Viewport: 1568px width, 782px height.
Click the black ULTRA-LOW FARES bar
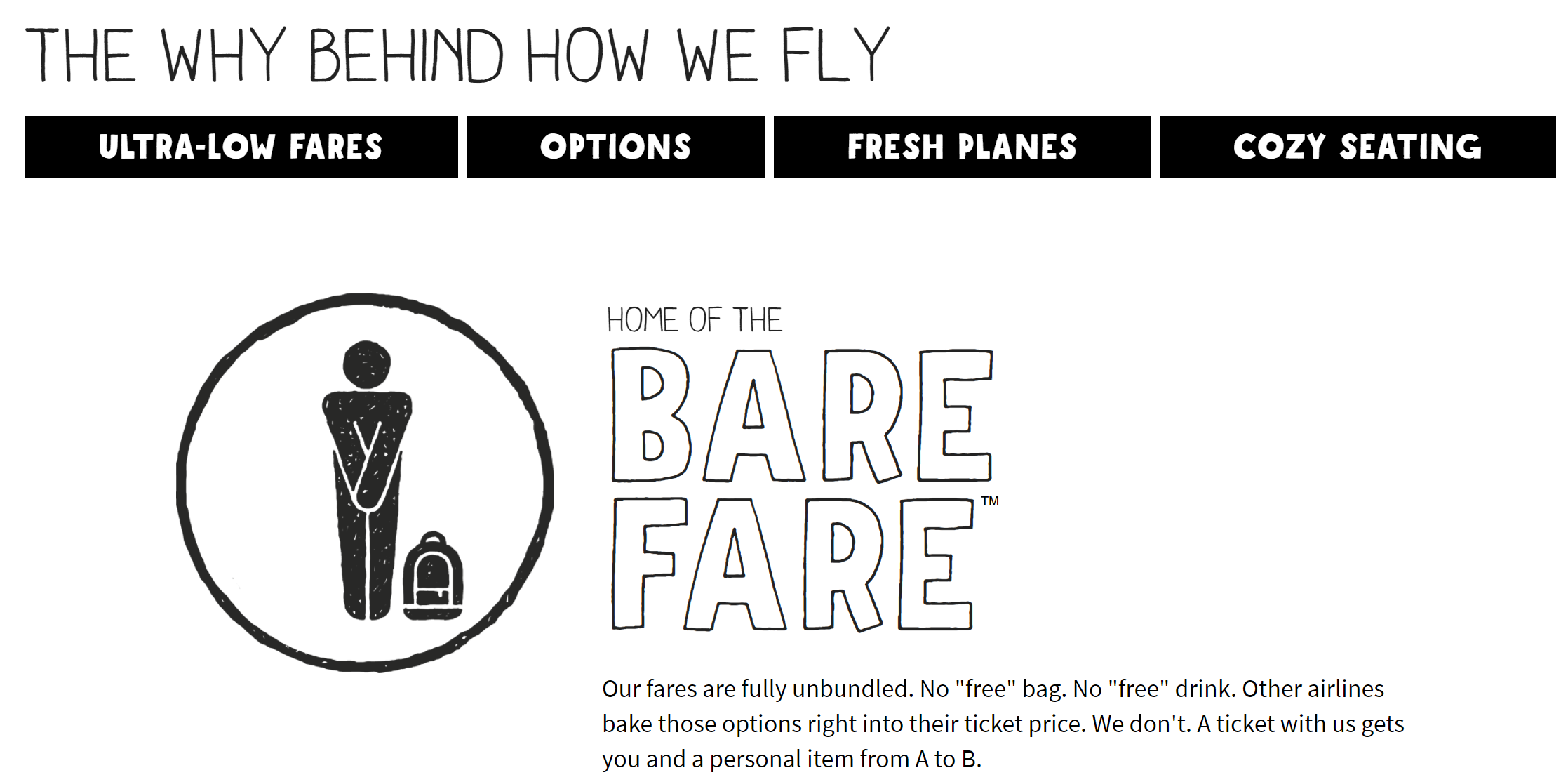241,146
